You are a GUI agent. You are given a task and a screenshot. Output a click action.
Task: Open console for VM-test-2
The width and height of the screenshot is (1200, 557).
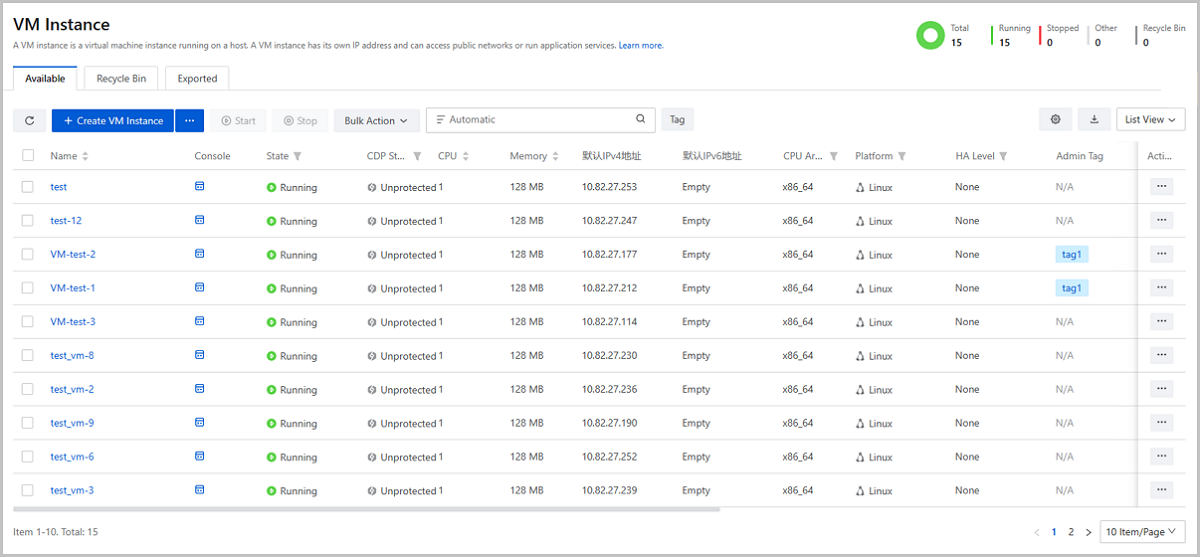coord(199,254)
